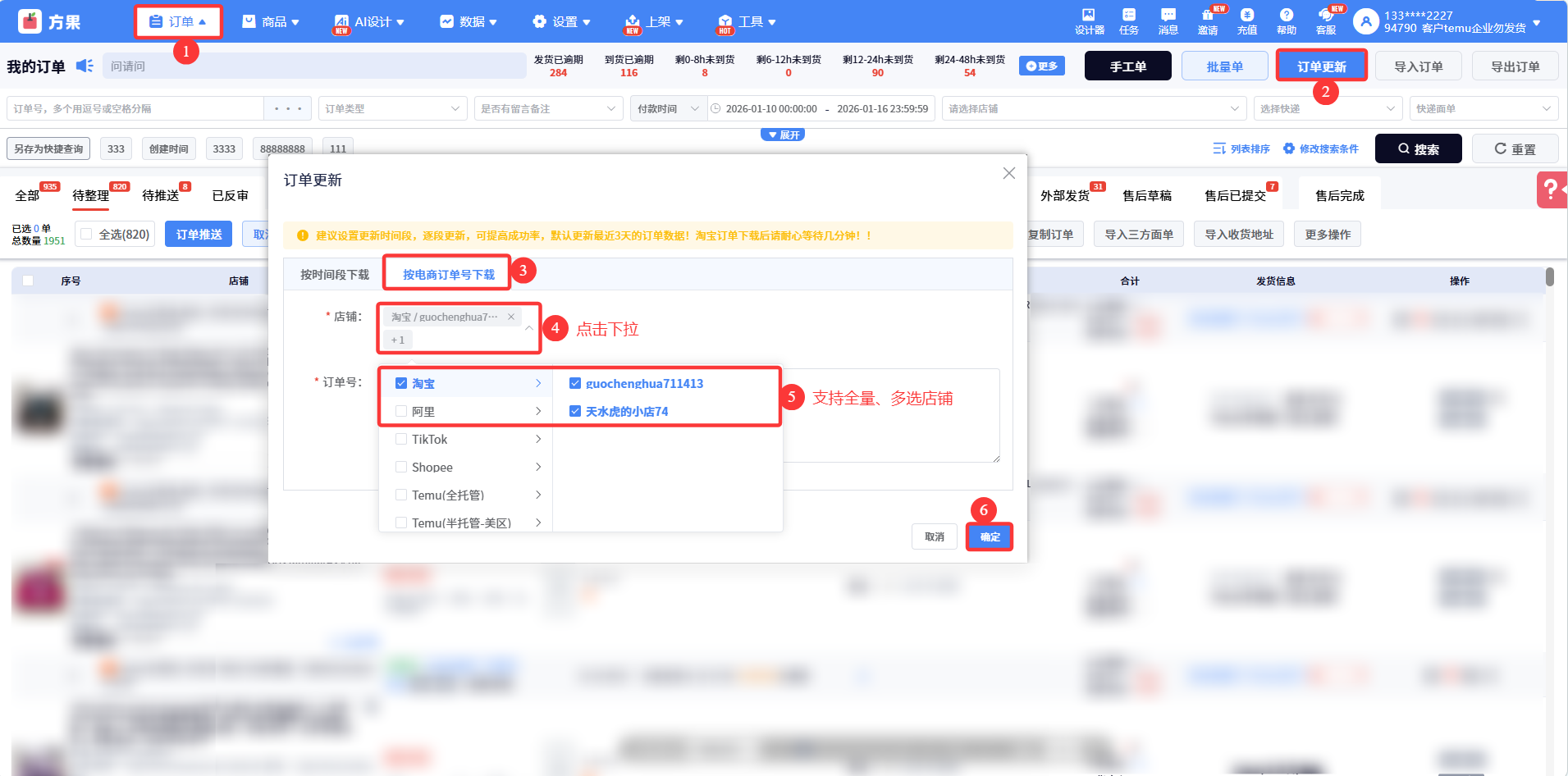The height and width of the screenshot is (776, 1568).
Task: Check the Temu(全托管) checkbox
Action: (401, 495)
